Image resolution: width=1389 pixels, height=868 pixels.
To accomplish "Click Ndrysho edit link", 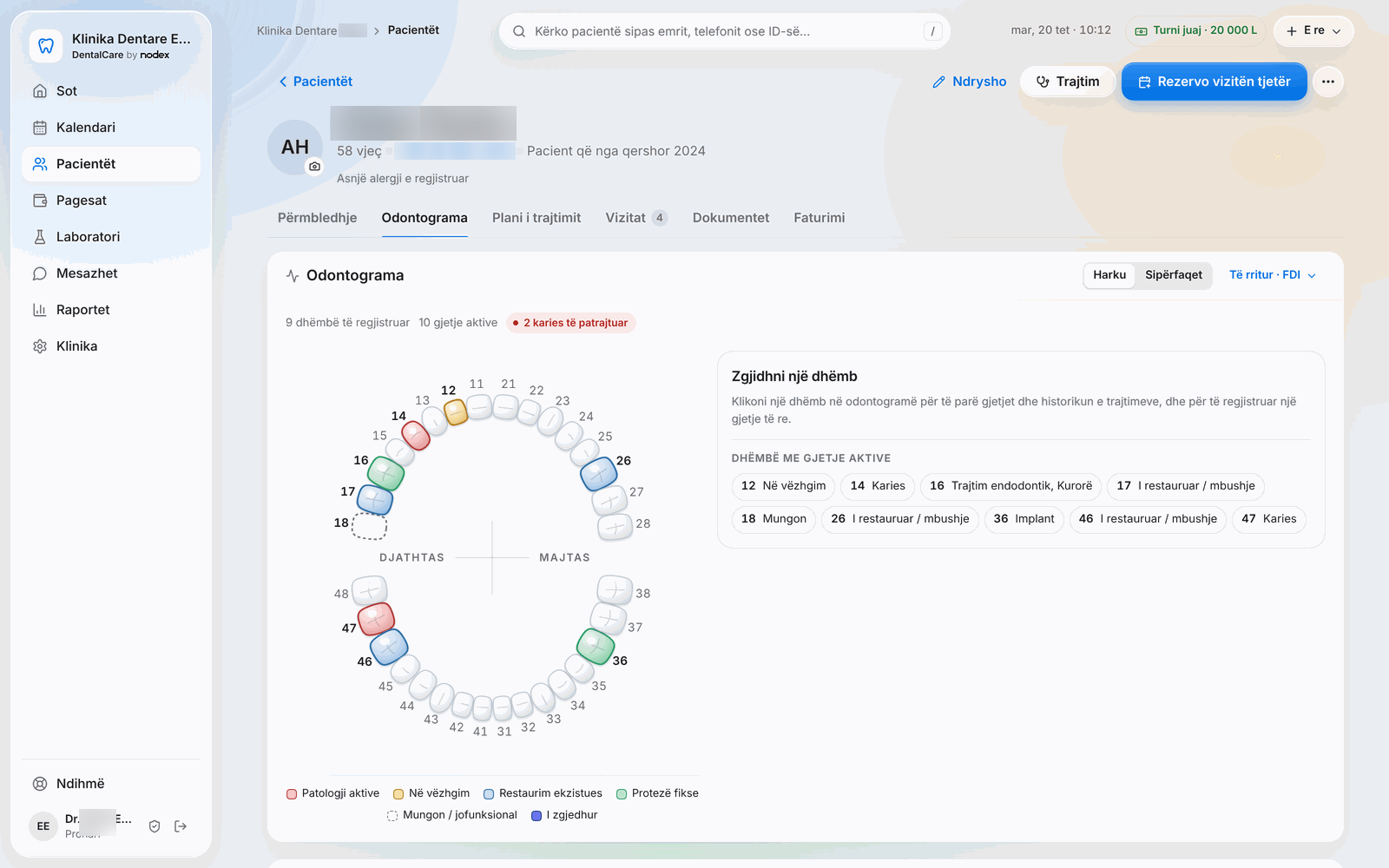I will pos(969,82).
